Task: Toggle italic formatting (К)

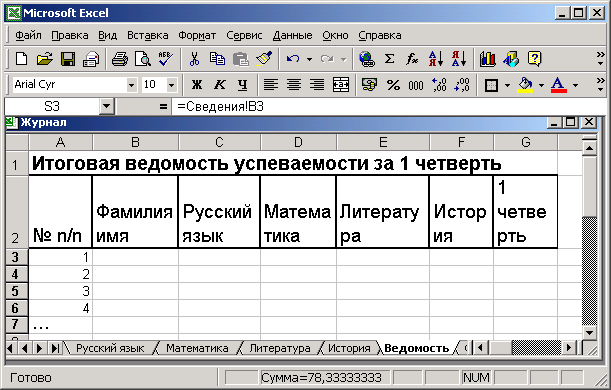Action: point(220,85)
